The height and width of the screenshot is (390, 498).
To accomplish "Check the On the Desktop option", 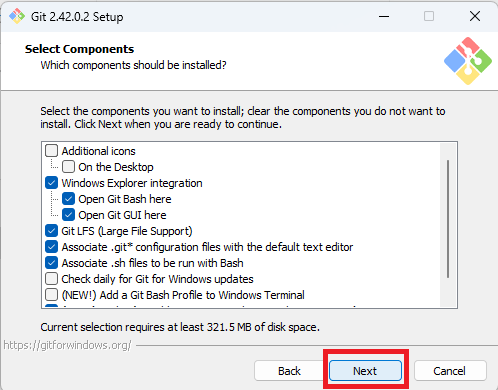I will pos(68,167).
